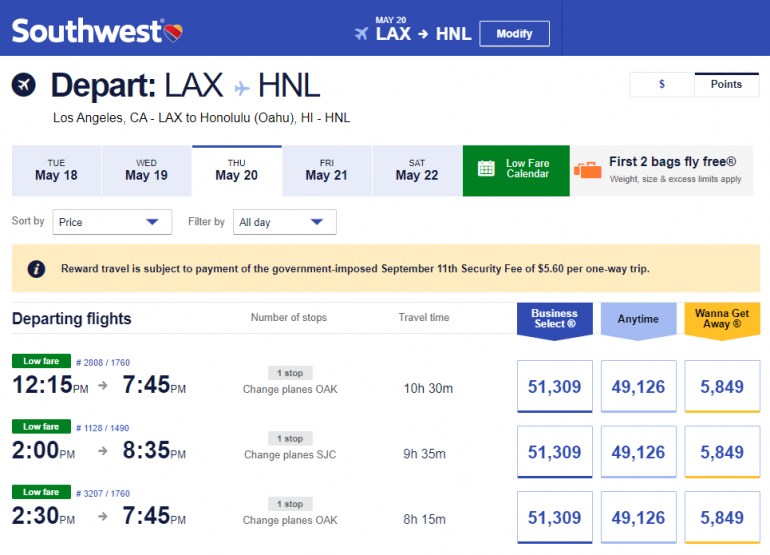
Task: Switch fare display to Points
Action: coord(726,85)
